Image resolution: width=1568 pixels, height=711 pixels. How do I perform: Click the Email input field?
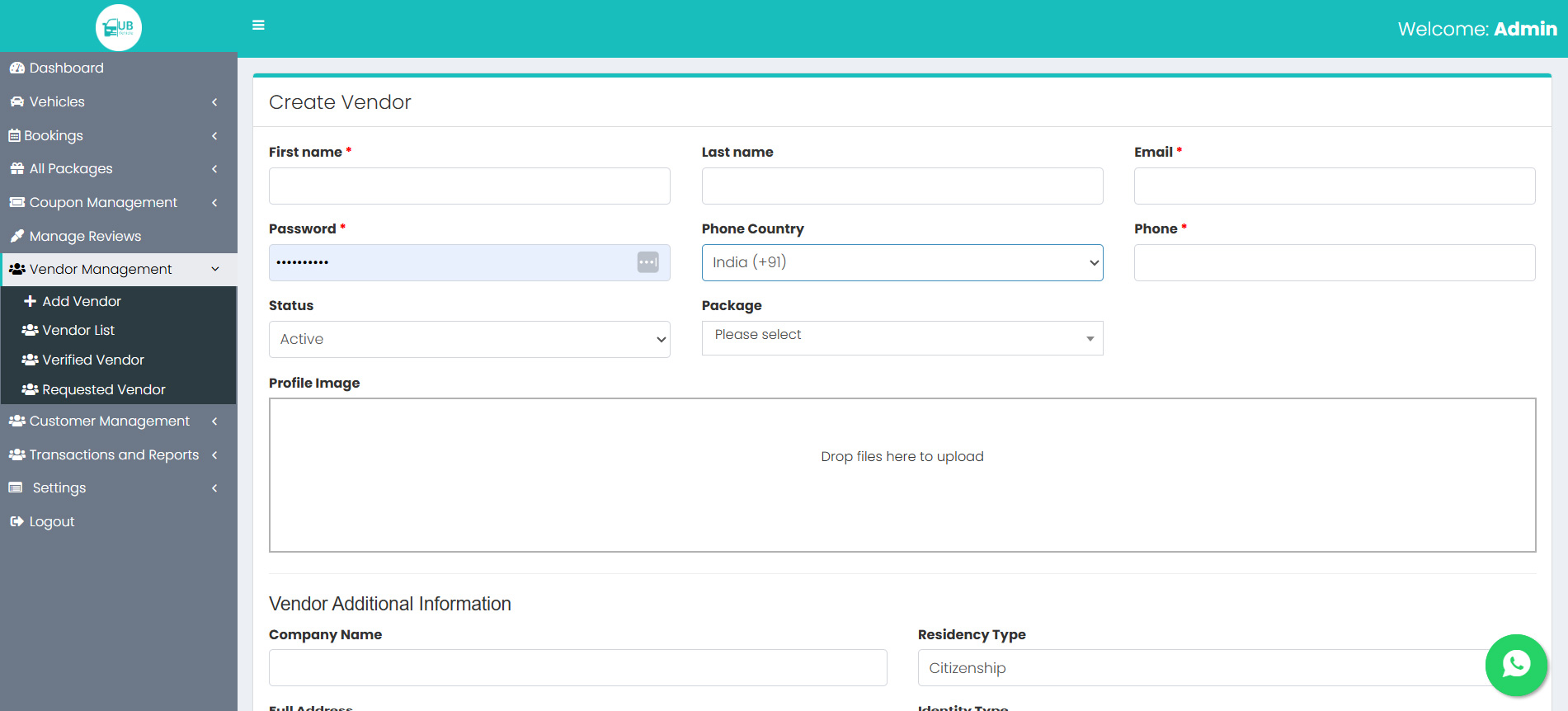point(1335,186)
